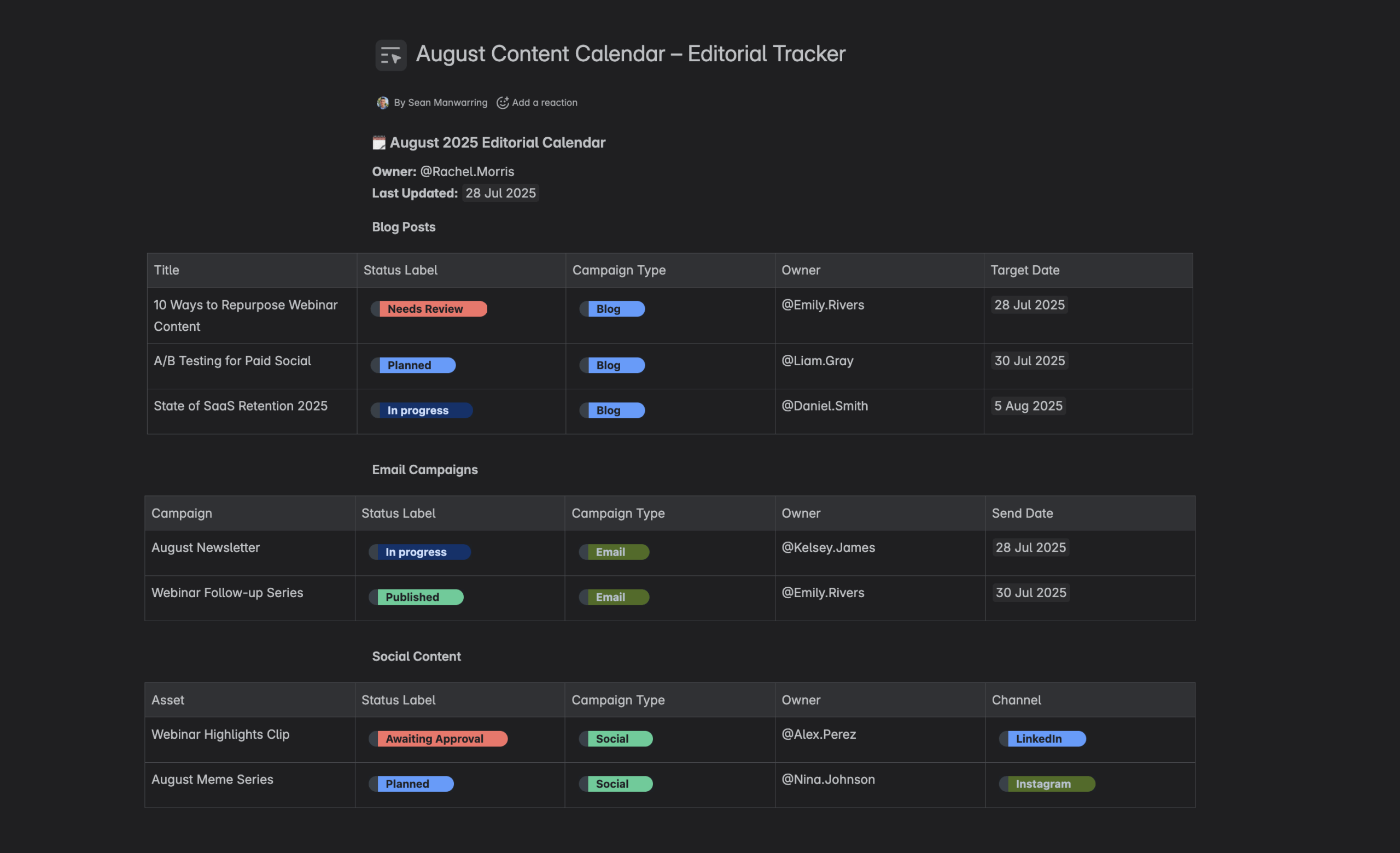1400x853 pixels.
Task: Click the Needs Review status label
Action: tap(429, 309)
